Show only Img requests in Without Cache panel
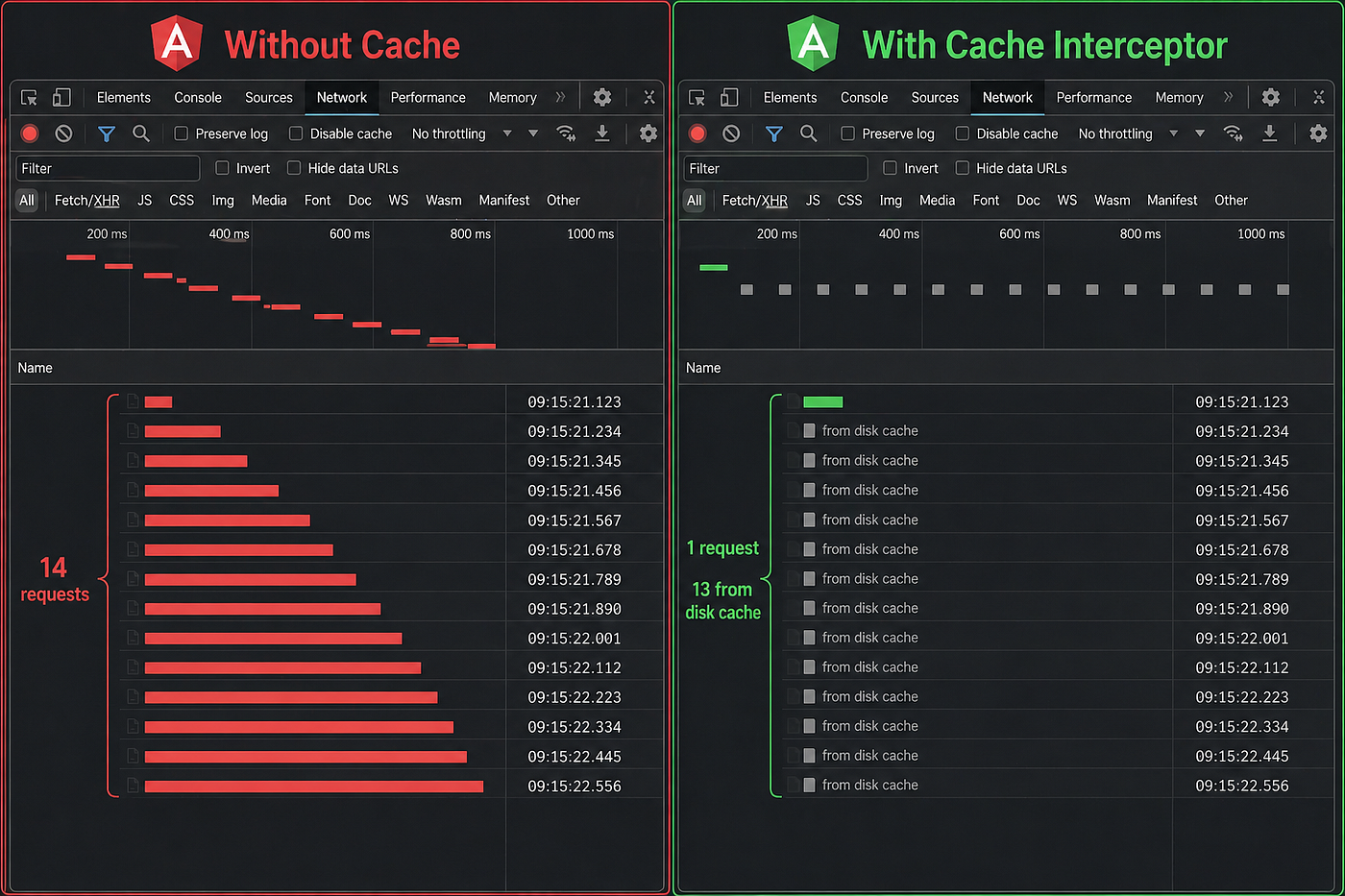 coord(223,200)
